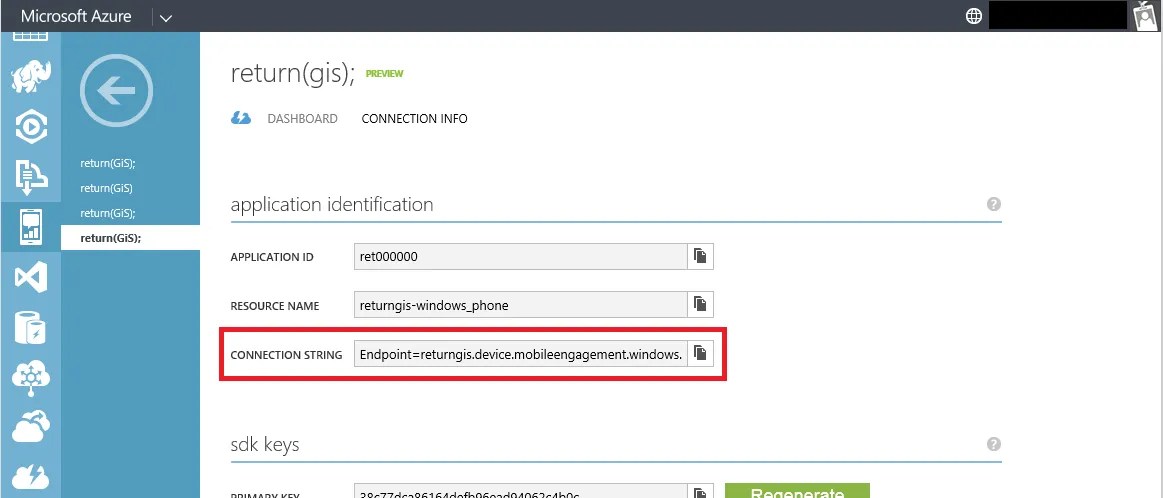The width and height of the screenshot is (1163, 498).
Task: Open help for sdk keys section
Action: 994,444
